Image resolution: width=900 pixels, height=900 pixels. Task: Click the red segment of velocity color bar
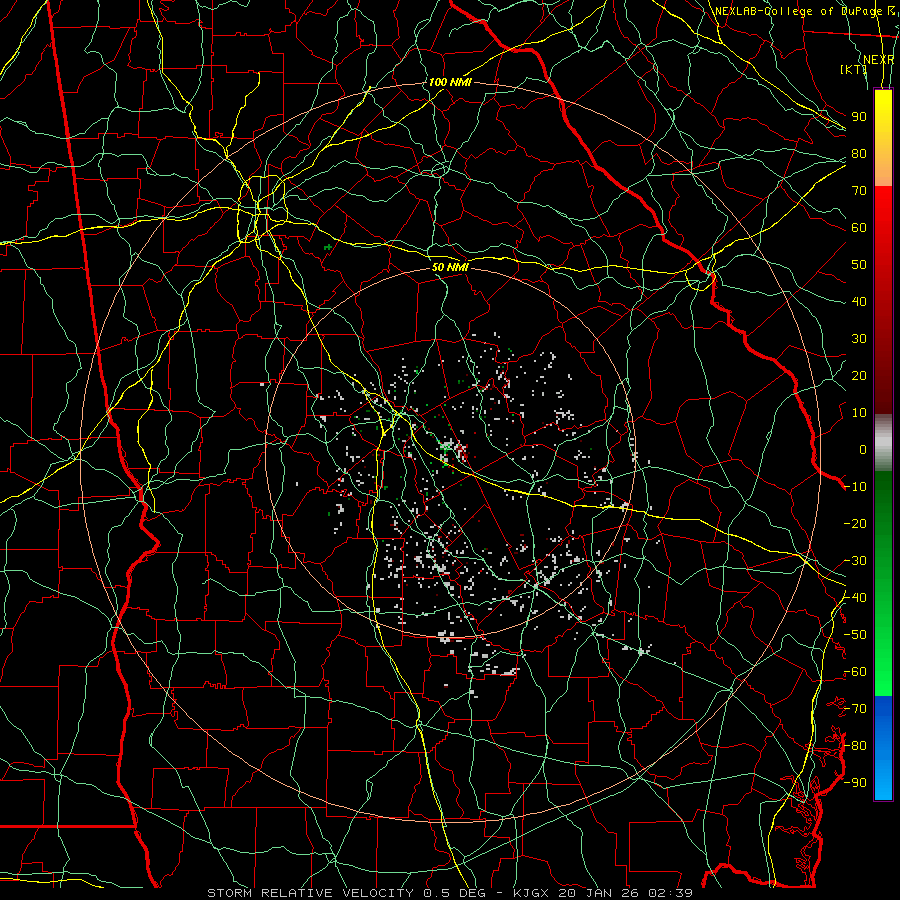pyautogui.click(x=883, y=298)
